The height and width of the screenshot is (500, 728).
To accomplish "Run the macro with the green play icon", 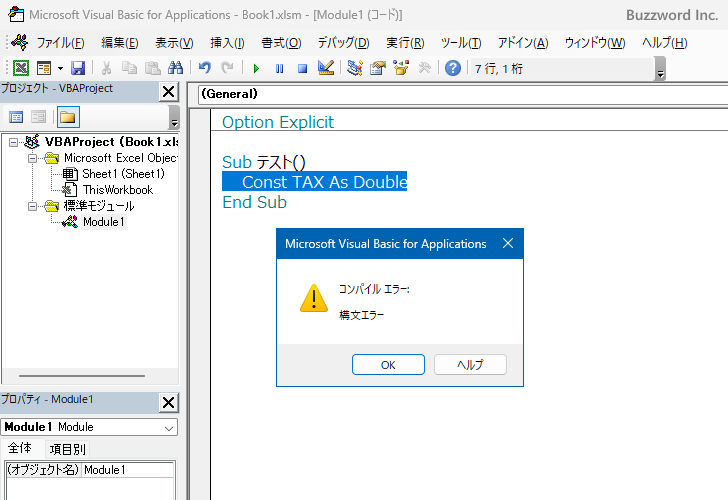I will (x=256, y=69).
